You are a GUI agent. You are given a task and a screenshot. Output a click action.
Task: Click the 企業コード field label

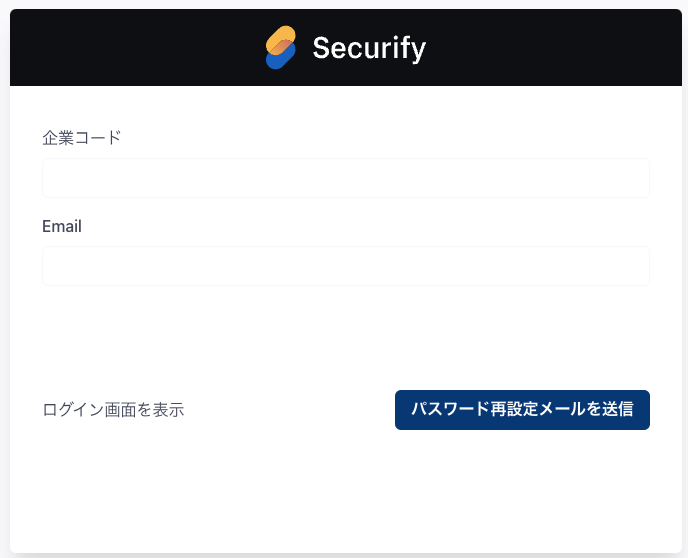82,138
